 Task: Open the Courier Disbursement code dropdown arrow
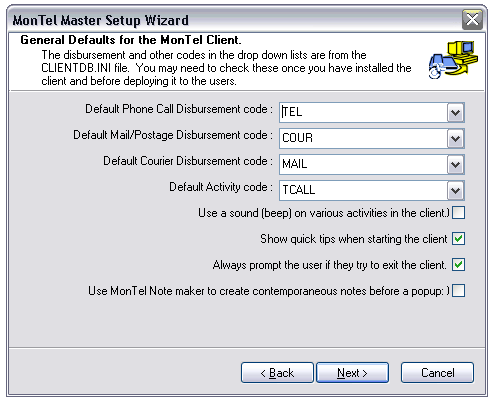[x=455, y=164]
